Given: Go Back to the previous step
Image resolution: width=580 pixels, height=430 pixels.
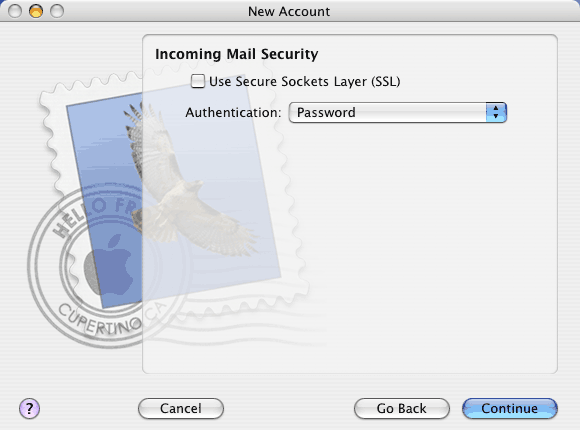Looking at the screenshot, I should 402,409.
